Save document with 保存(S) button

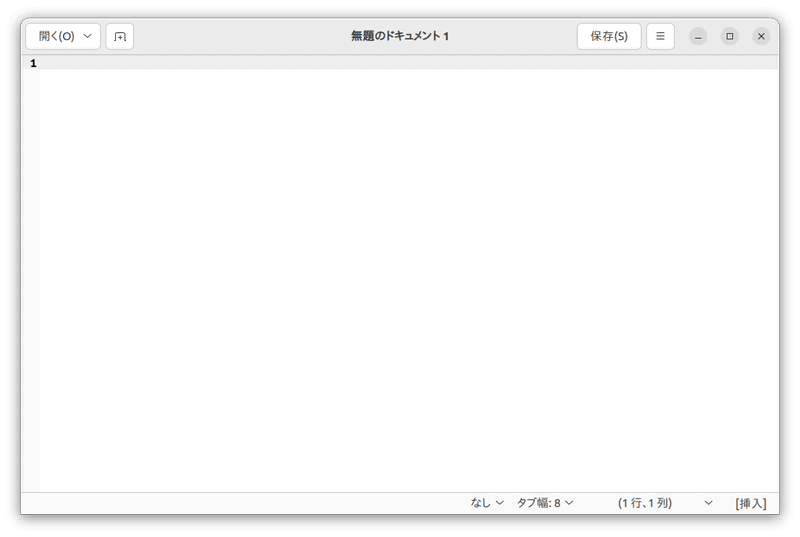click(x=609, y=36)
